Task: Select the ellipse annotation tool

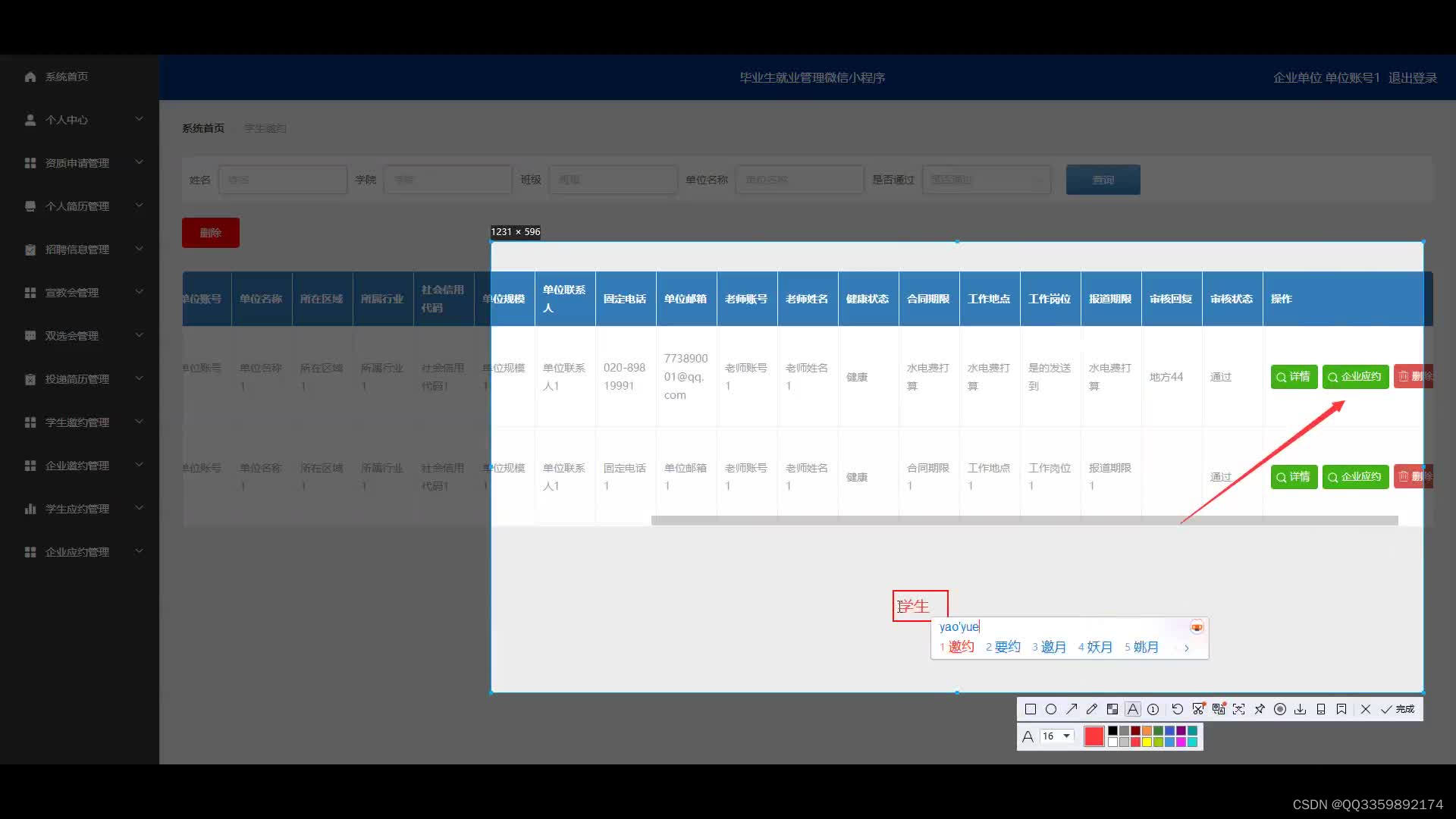Action: (1050, 709)
